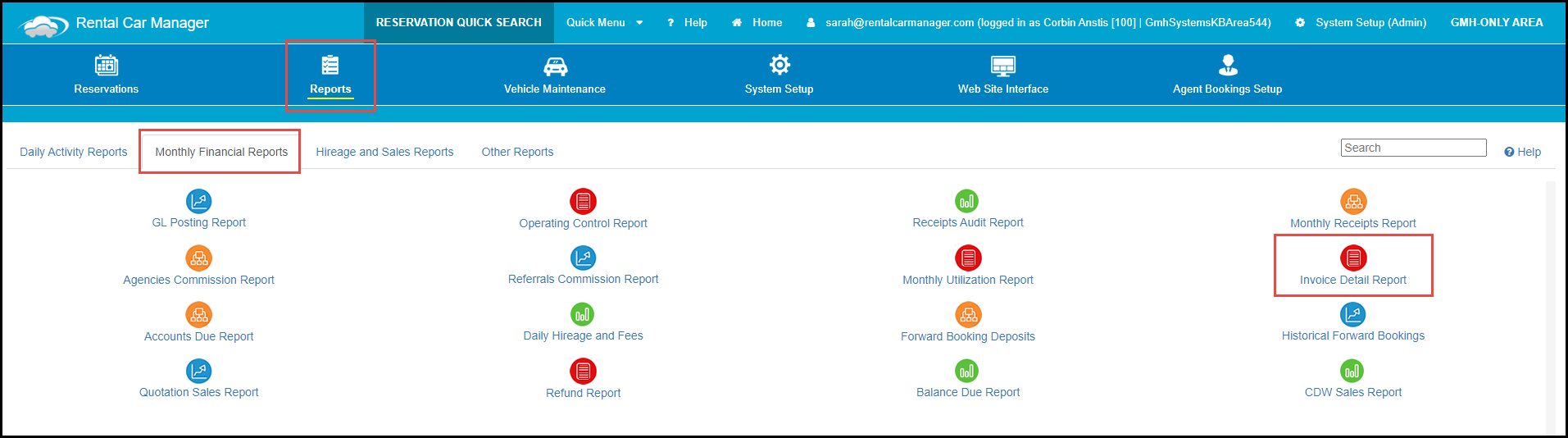The height and width of the screenshot is (438, 1568).
Task: Click the Monthly Receipts Report orange icon
Action: pyautogui.click(x=1353, y=201)
